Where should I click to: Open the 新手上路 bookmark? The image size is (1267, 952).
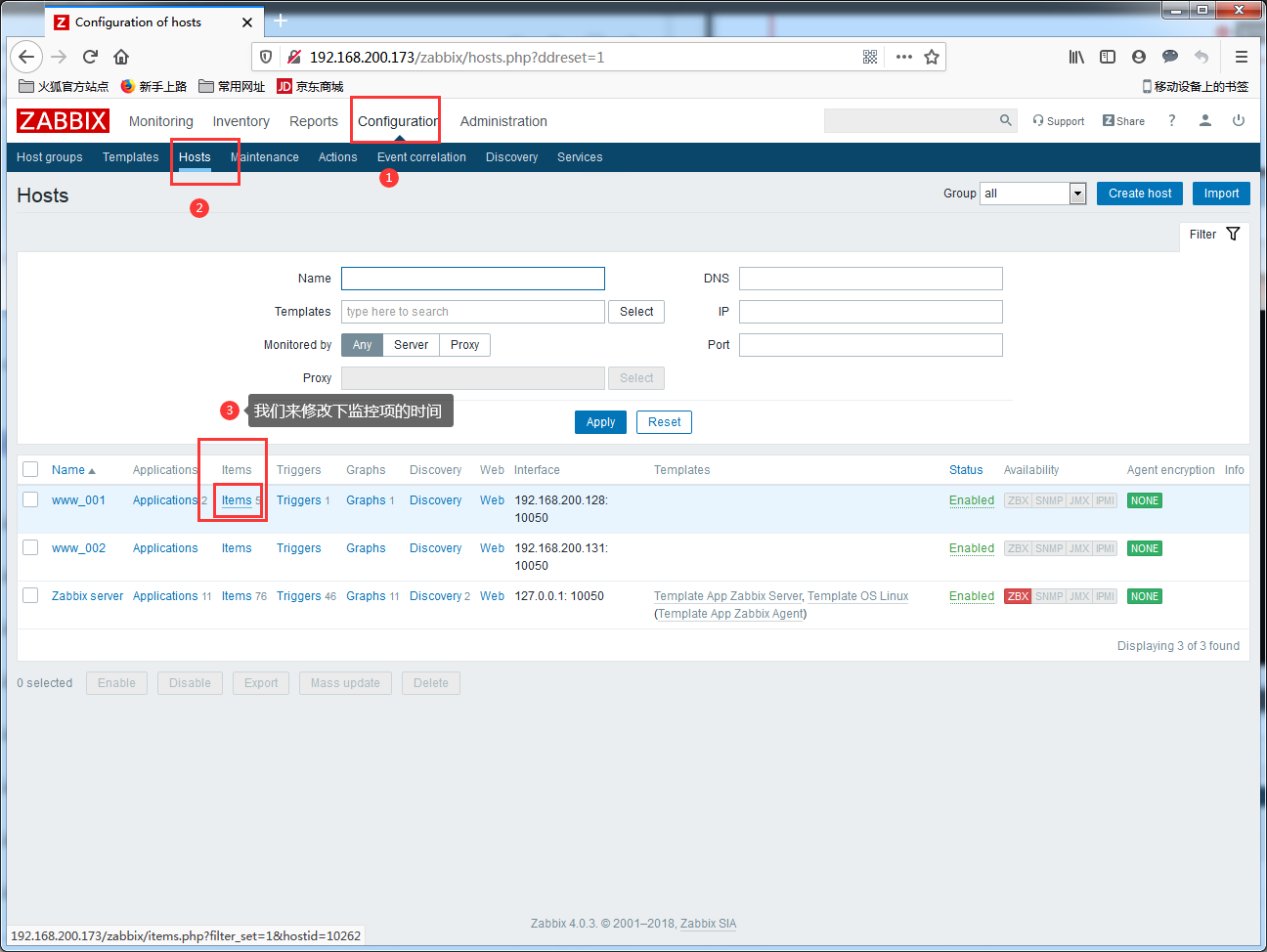153,86
